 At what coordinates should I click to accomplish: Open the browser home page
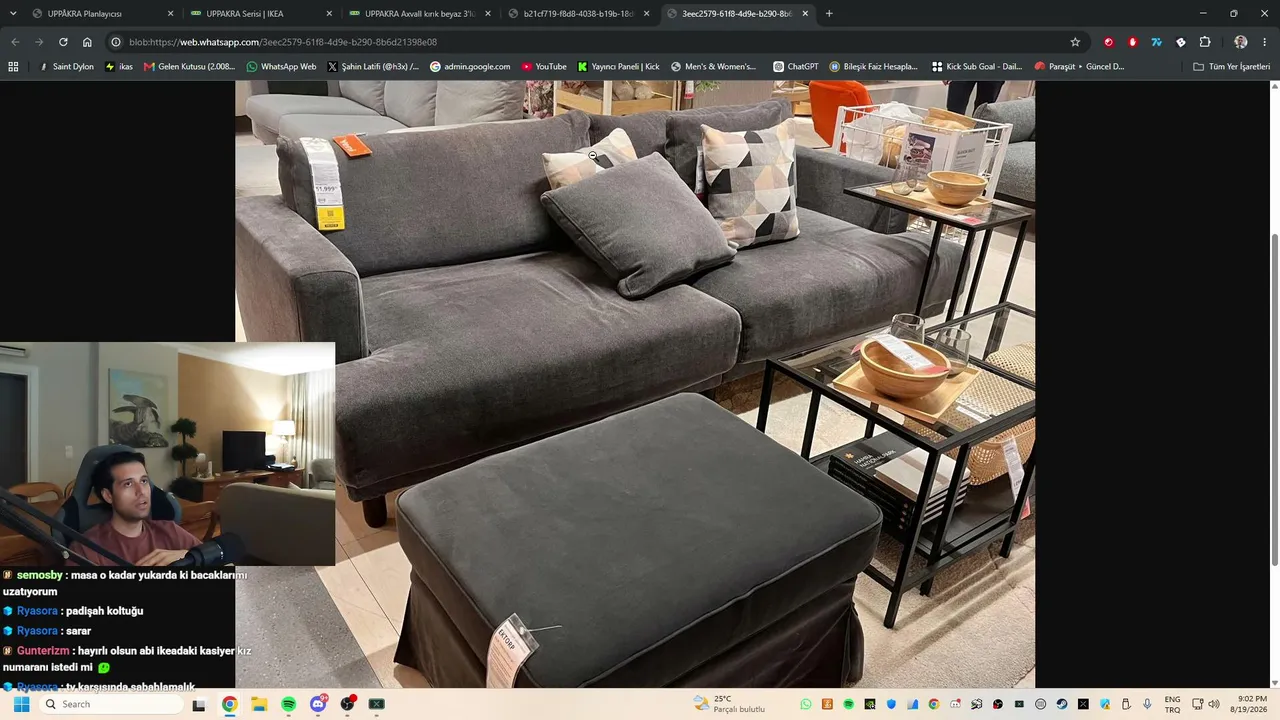click(x=87, y=42)
